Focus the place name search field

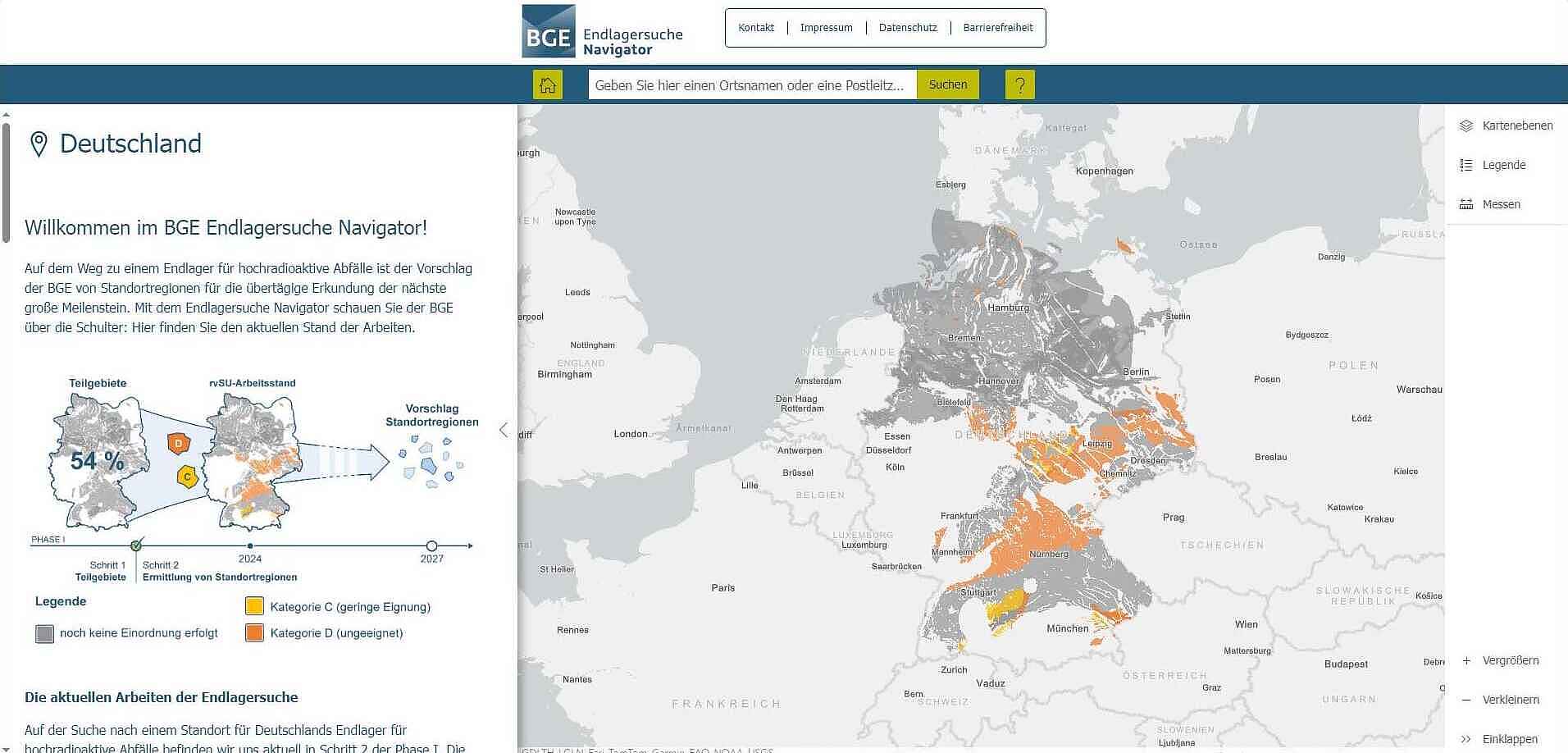[x=752, y=84]
